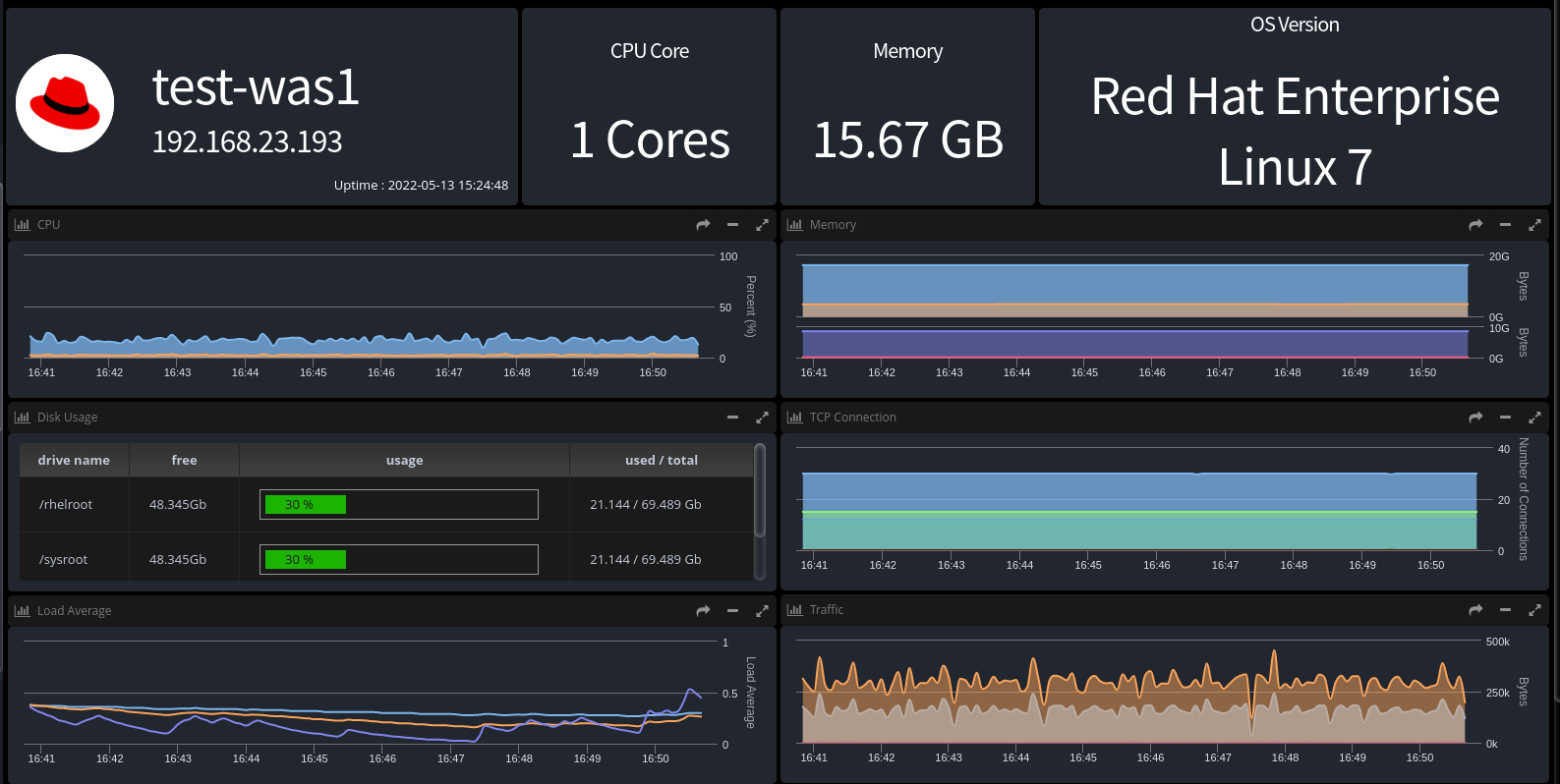
Task: Sort table by drive name column
Action: tap(74, 460)
